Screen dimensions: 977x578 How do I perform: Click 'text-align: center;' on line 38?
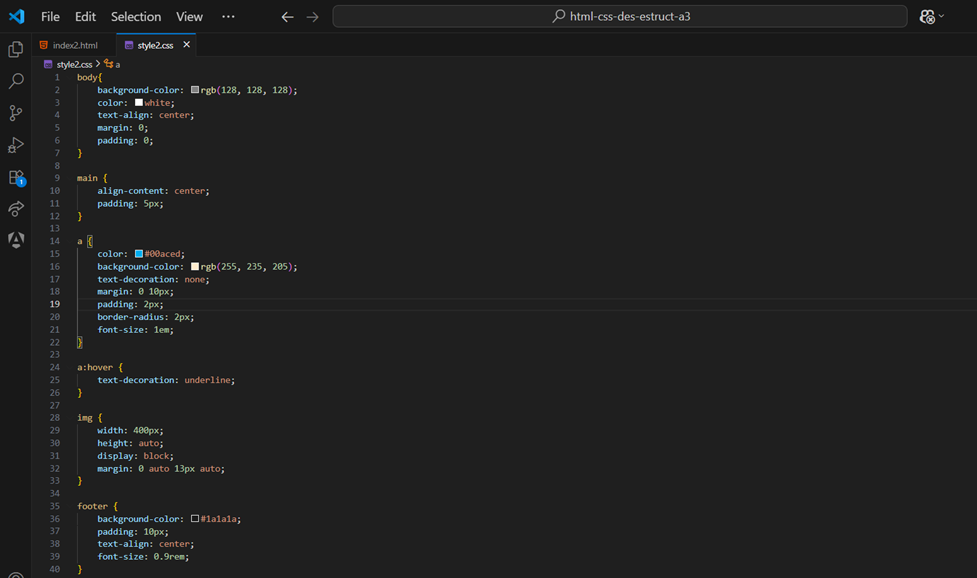pyautogui.click(x=146, y=544)
